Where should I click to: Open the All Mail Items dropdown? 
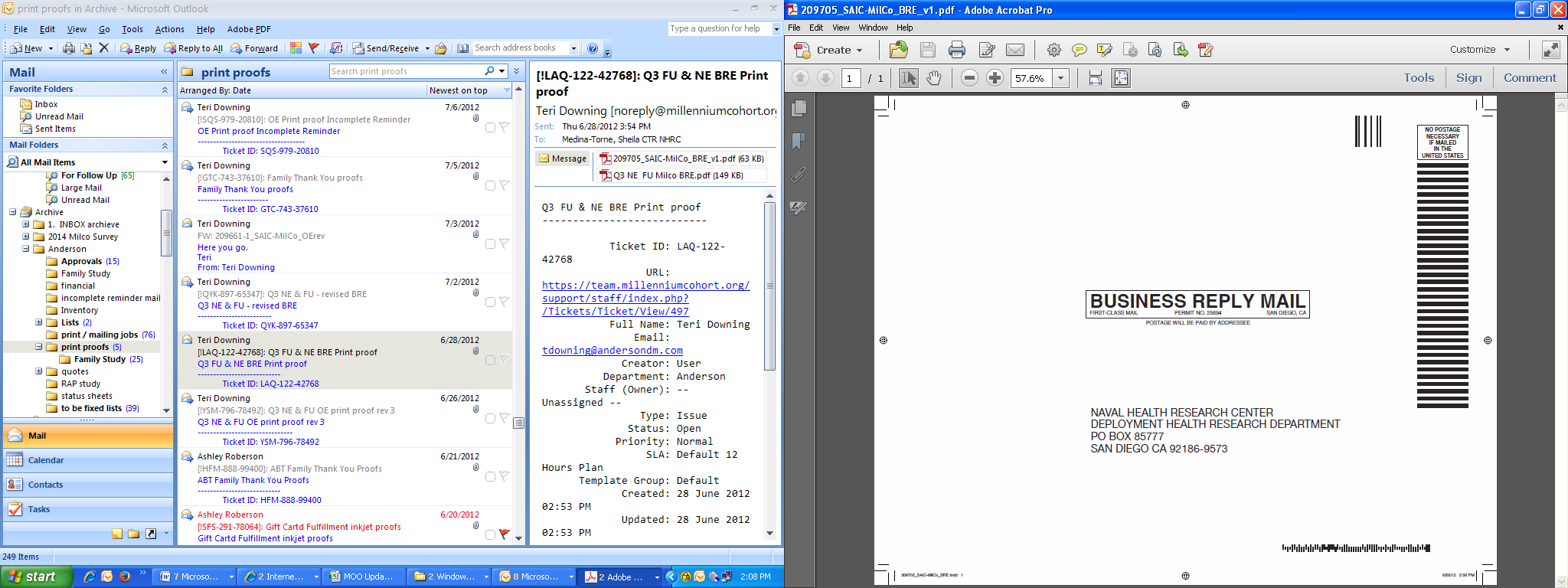coord(165,162)
